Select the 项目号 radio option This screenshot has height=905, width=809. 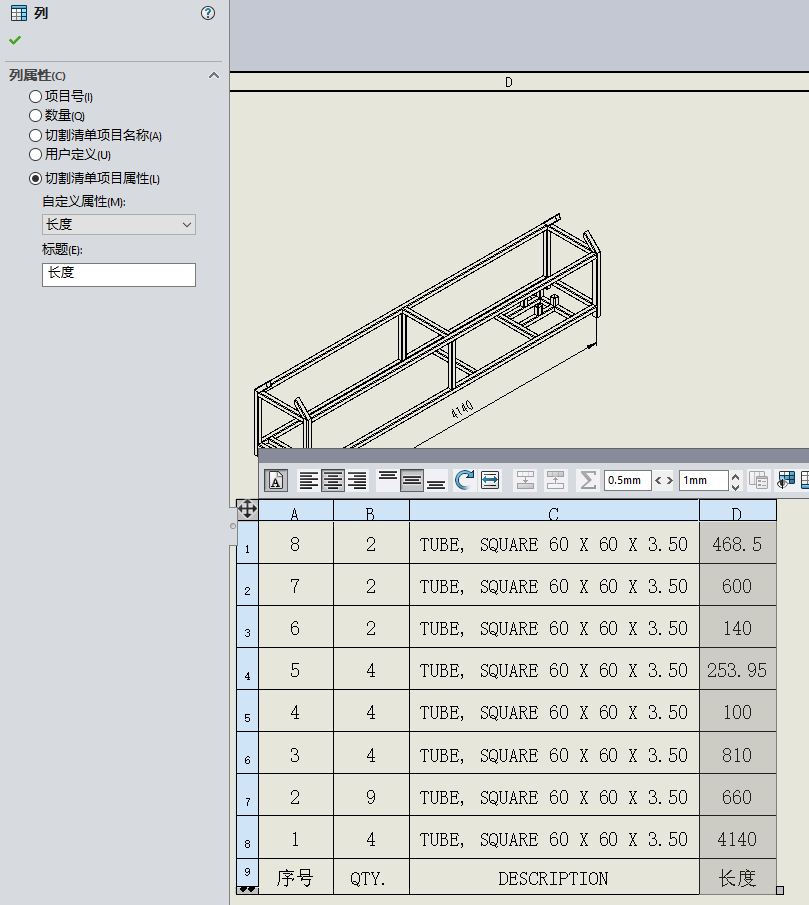(x=35, y=96)
